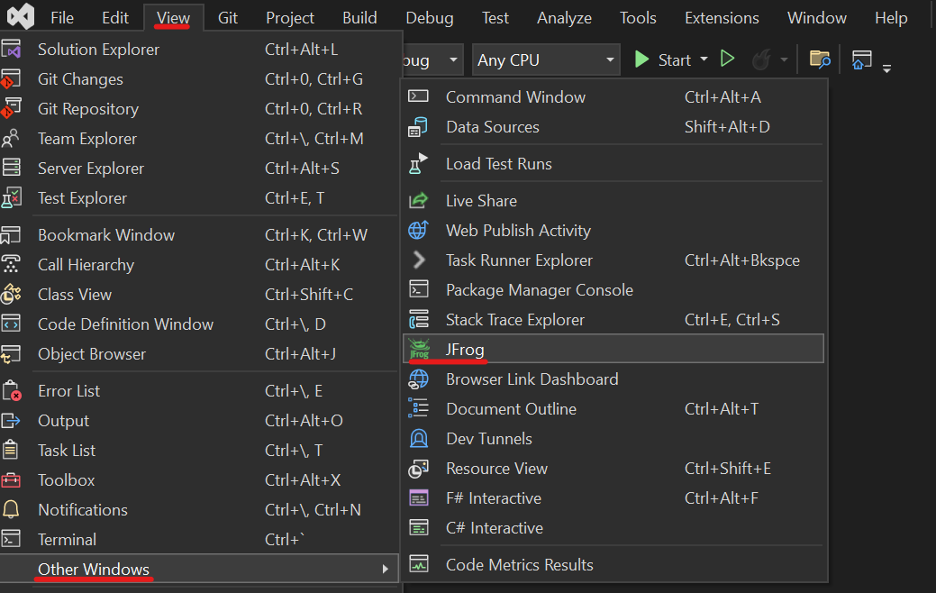Viewport: 936px width, 594px height.
Task: Click the Web Publish Activity globe icon
Action: point(419,231)
